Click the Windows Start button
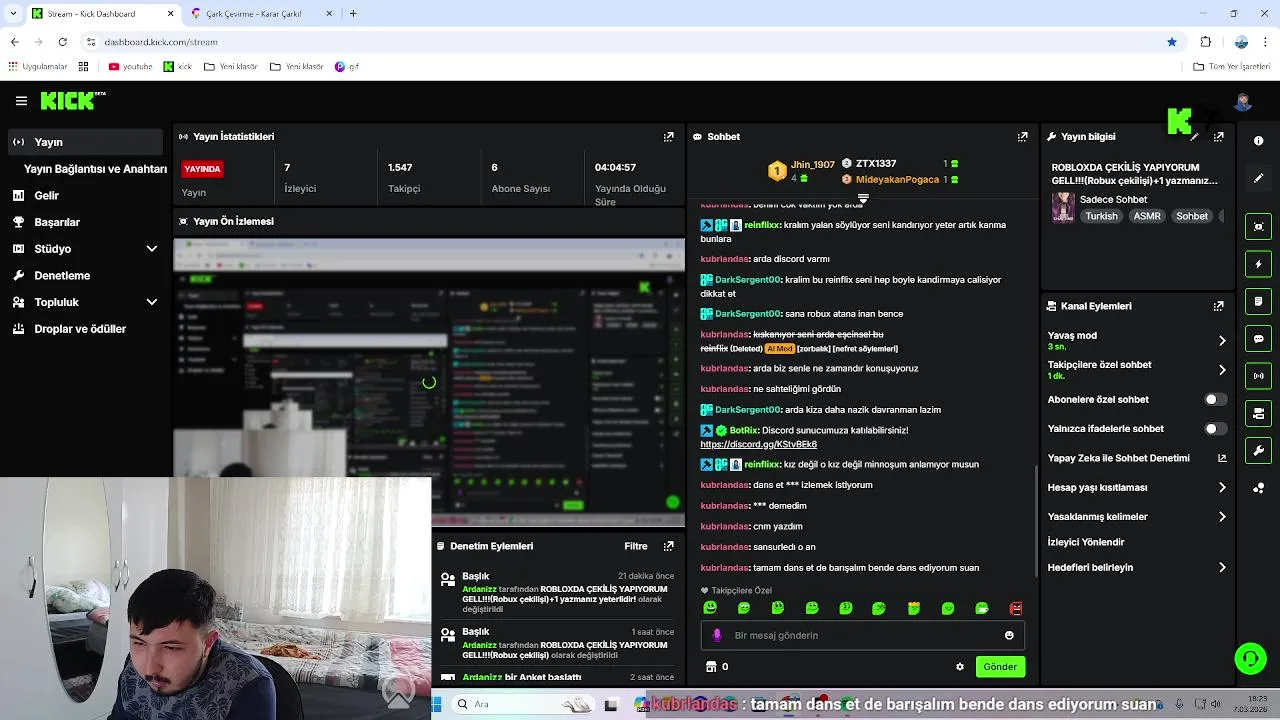 (437, 704)
